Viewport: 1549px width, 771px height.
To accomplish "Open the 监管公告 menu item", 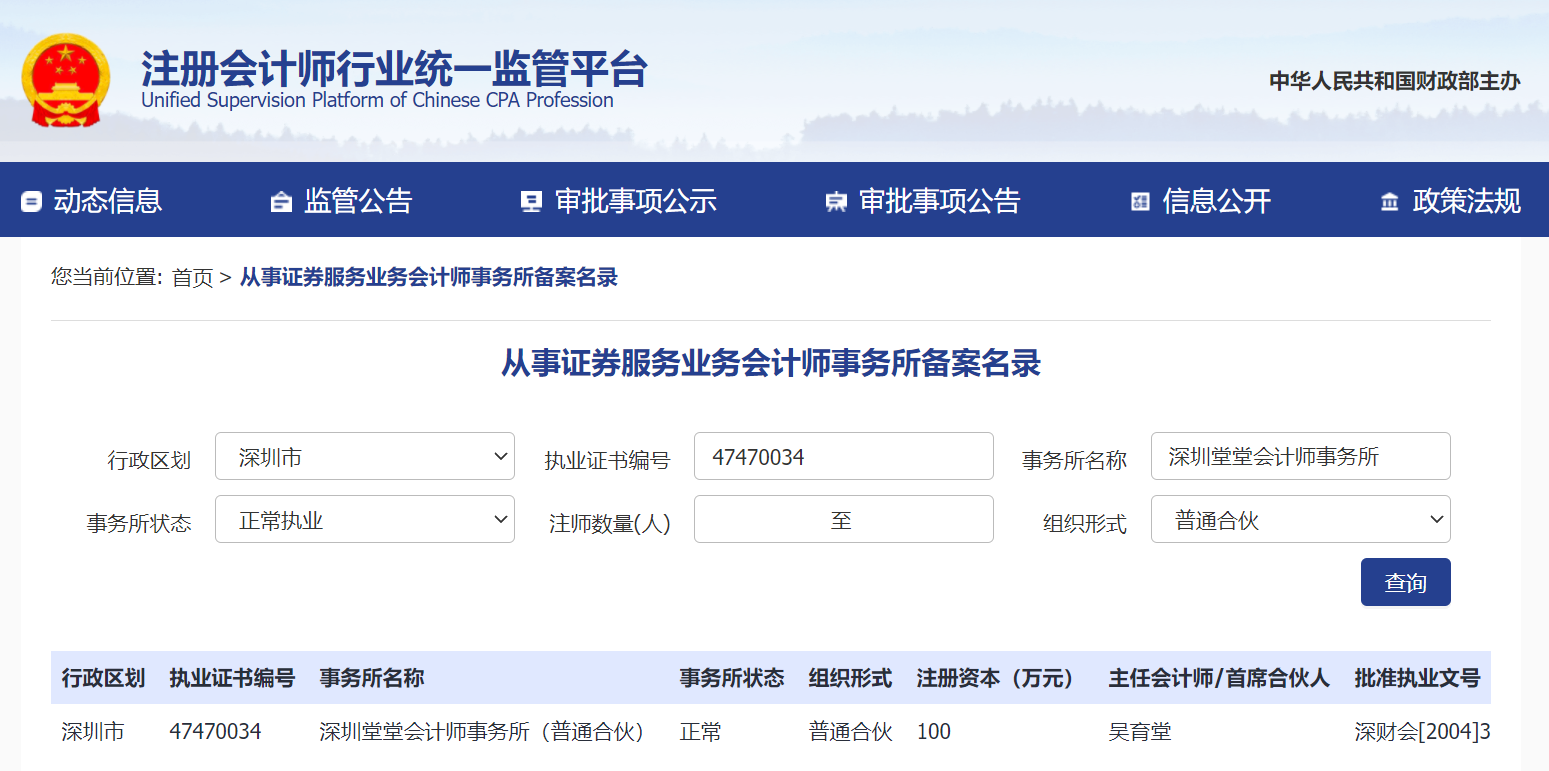I will (358, 201).
